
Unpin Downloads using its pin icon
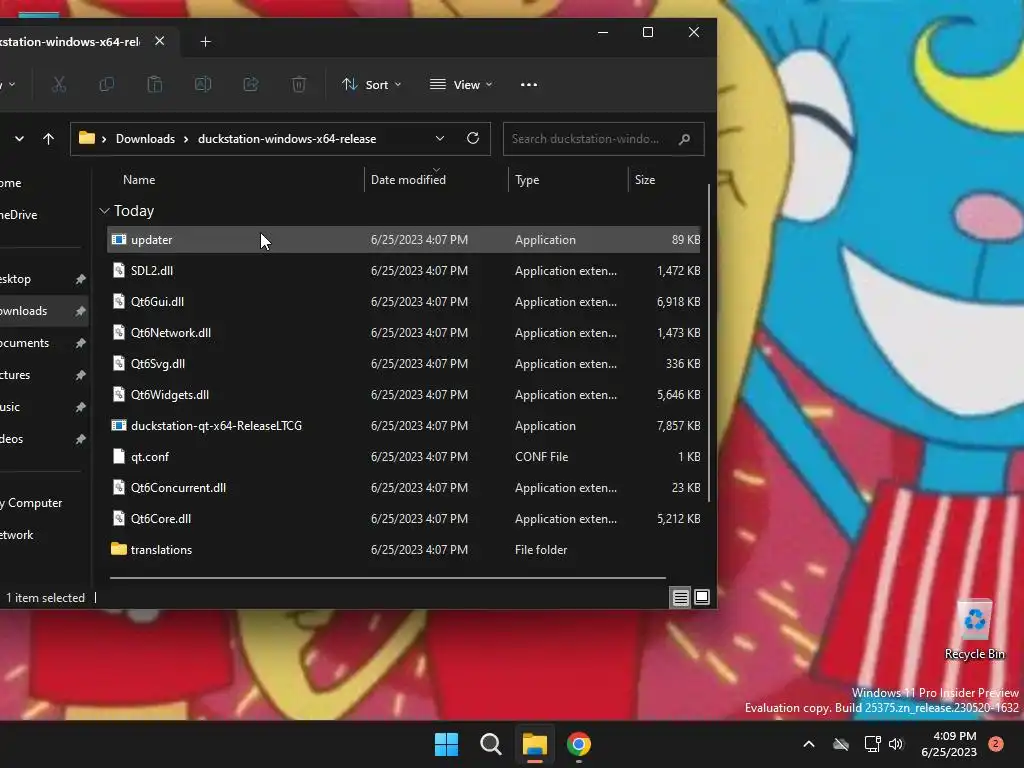(x=80, y=312)
